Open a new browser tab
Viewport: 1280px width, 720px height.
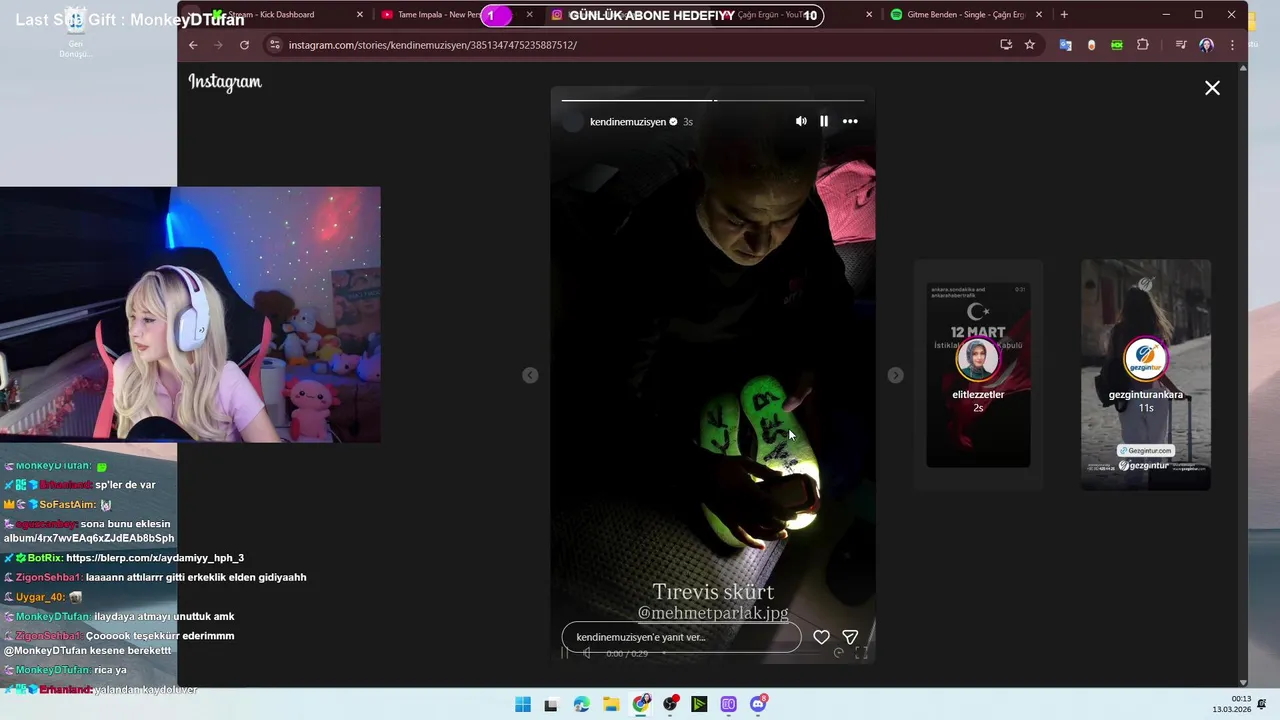[1064, 15]
